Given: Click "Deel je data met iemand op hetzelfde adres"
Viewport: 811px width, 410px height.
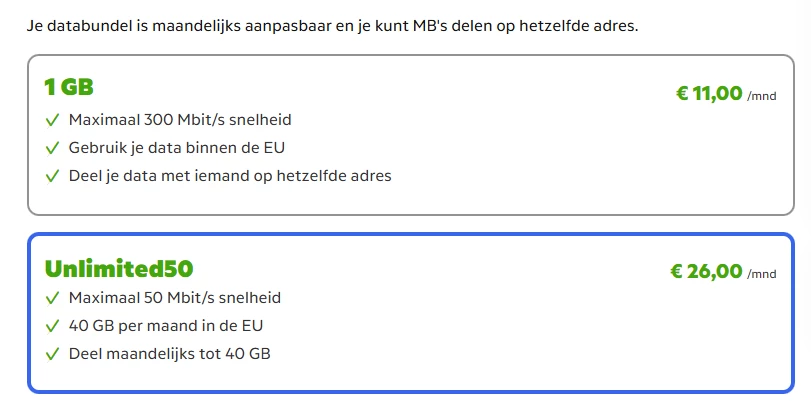Looking at the screenshot, I should point(230,176).
